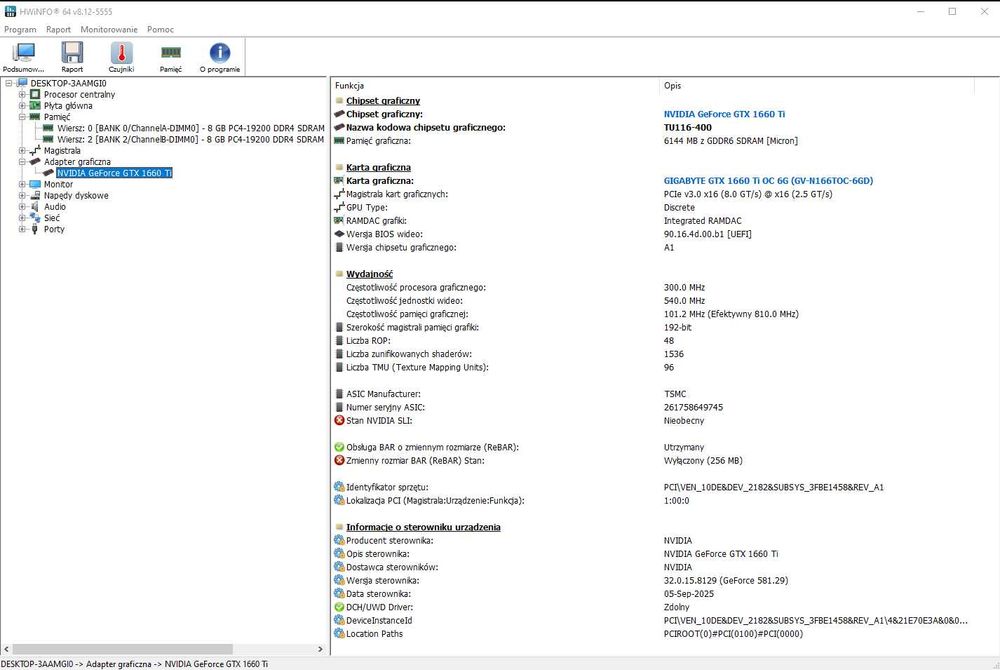Viewport: 1000px width, 670px height.
Task: Select the 192-bit memory bus width value
Action: [x=678, y=327]
